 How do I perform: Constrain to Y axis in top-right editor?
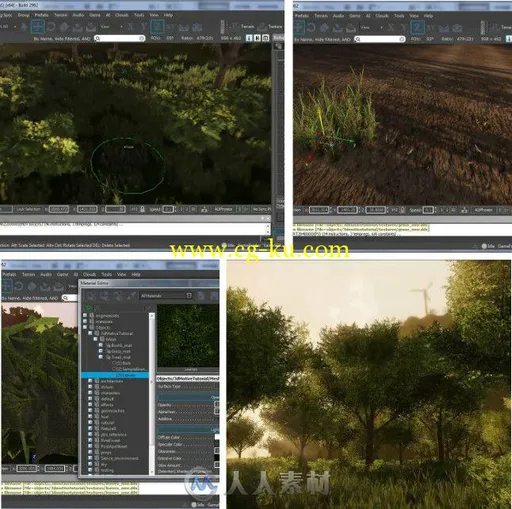(x=404, y=27)
